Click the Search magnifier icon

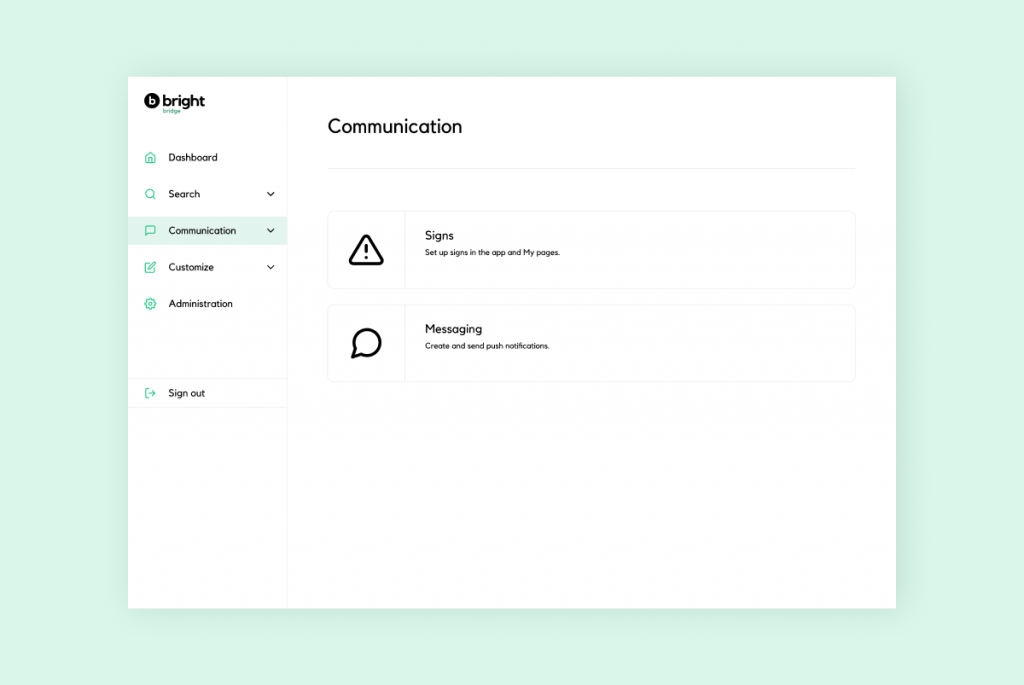click(x=150, y=194)
